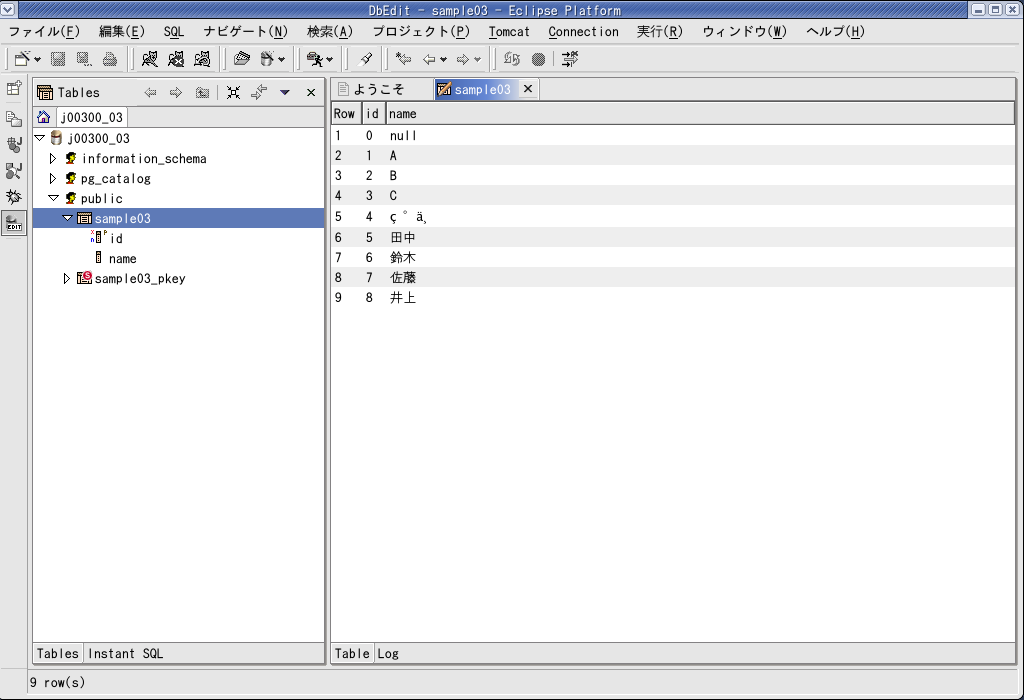The image size is (1024, 700).
Task: Click the main toolbar back arrow
Action: click(429, 59)
